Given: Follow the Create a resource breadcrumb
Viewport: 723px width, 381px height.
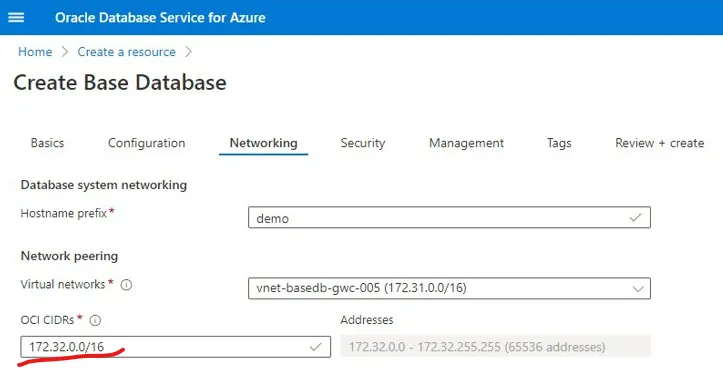Looking at the screenshot, I should (126, 52).
